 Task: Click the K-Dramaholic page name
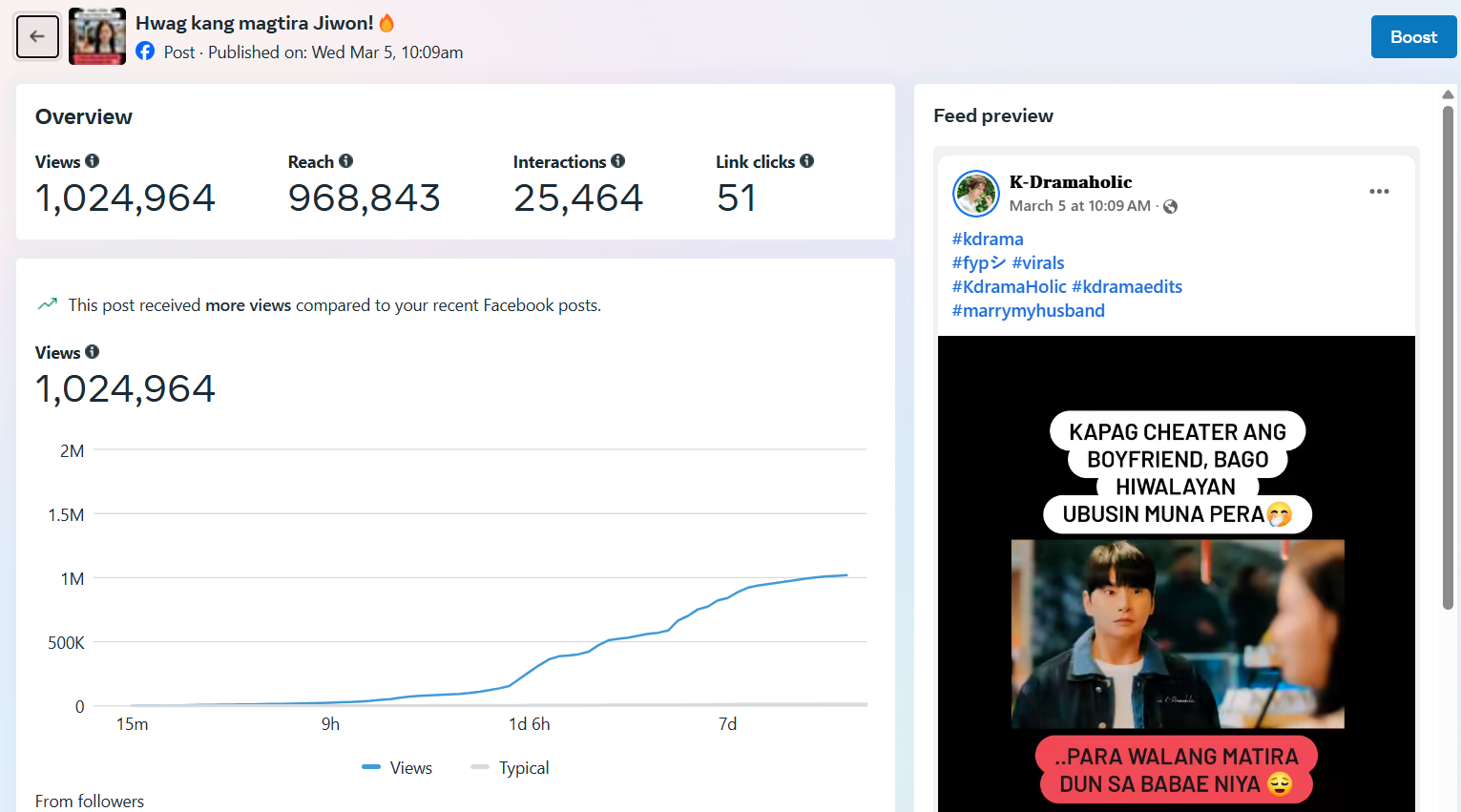tap(1071, 182)
